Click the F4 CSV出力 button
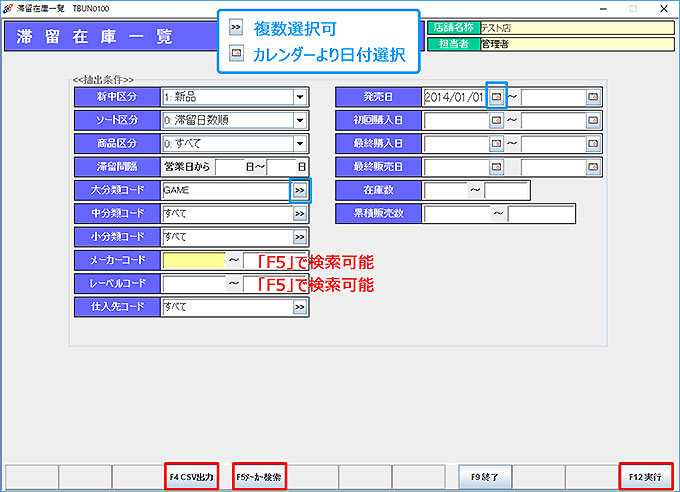The width and height of the screenshot is (680, 492). click(191, 477)
